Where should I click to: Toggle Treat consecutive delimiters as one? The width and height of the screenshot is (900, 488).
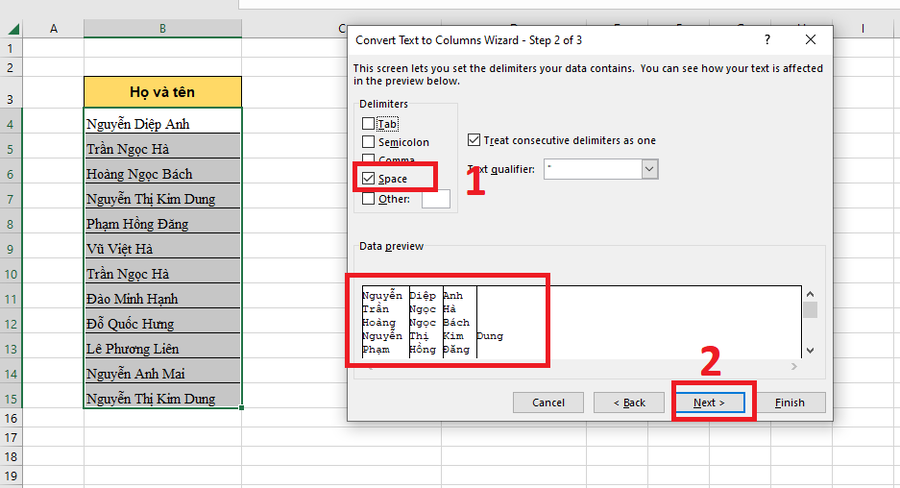point(474,140)
